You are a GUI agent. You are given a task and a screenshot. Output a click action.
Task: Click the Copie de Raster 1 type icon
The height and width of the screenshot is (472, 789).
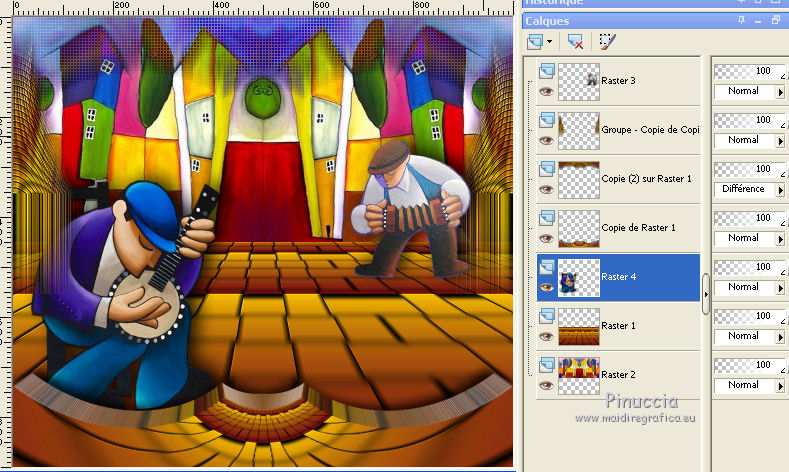click(x=547, y=218)
